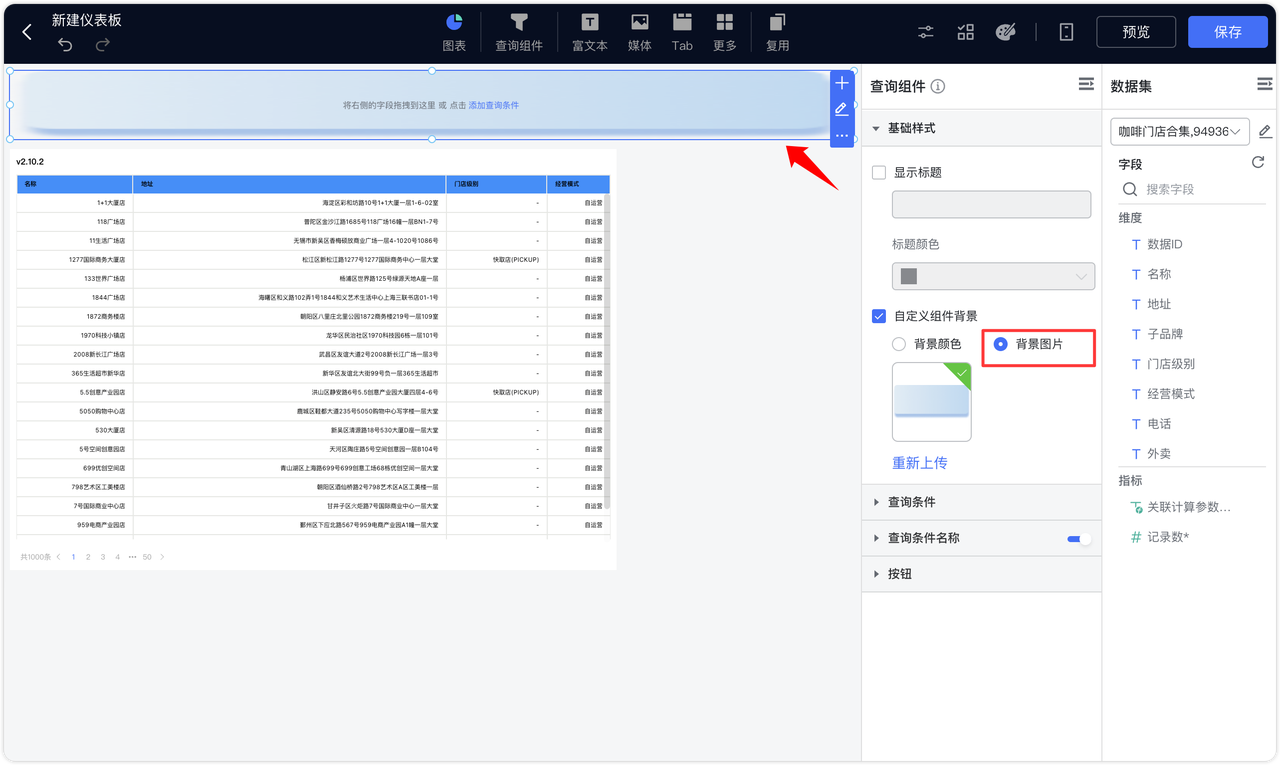Refresh the 字段 field list

point(1258,162)
